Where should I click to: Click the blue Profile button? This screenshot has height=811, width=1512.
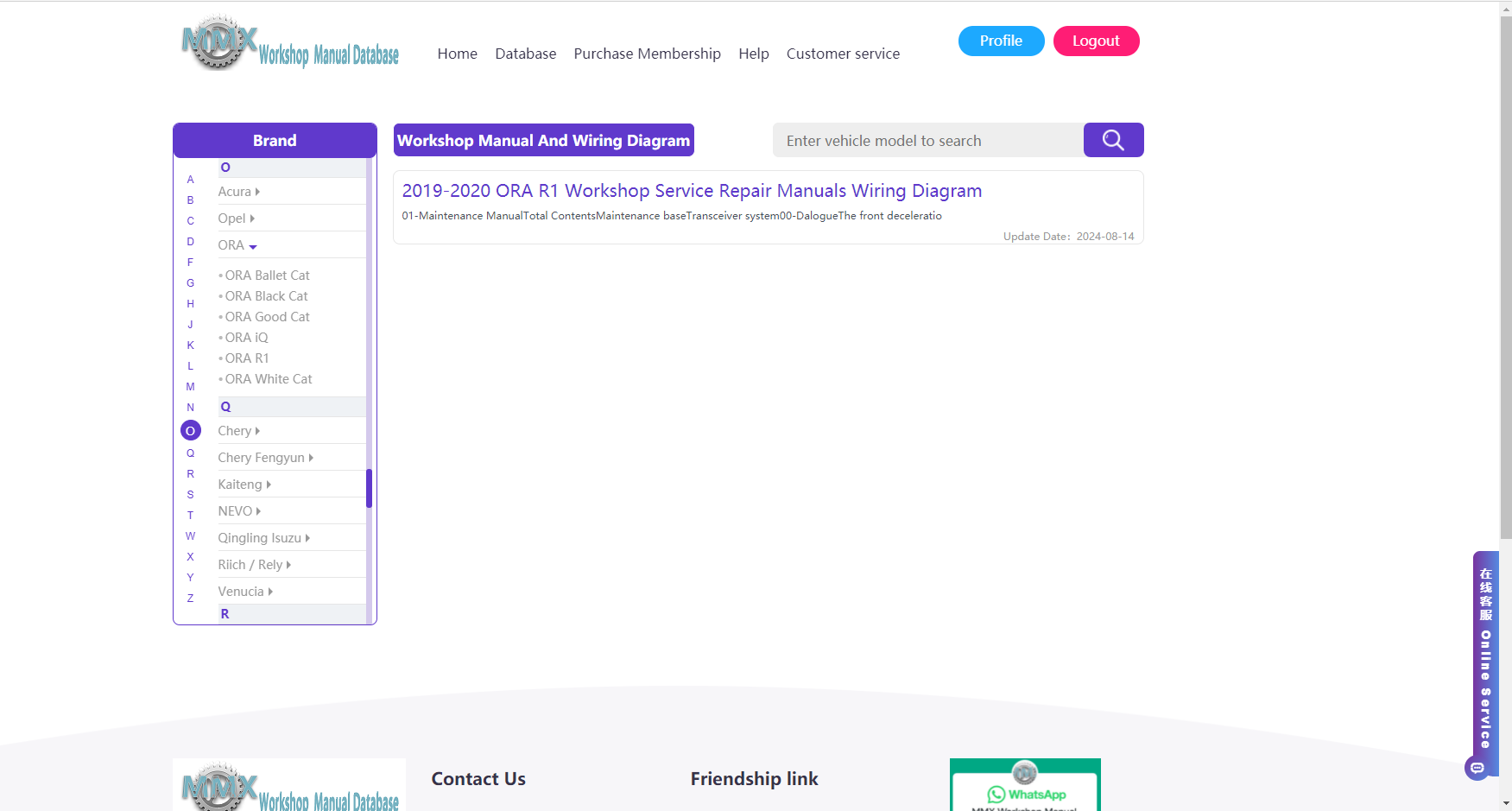1002,41
